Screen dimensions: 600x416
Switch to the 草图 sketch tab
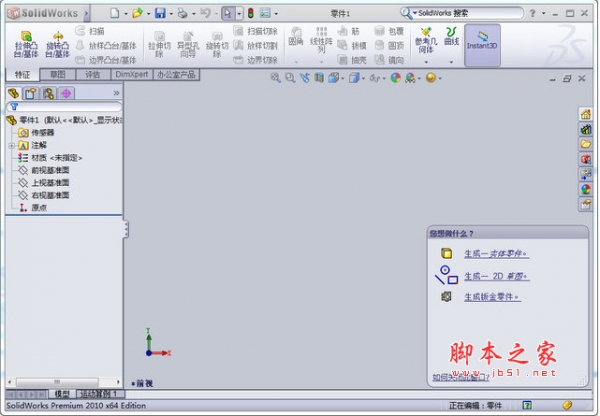[59, 75]
